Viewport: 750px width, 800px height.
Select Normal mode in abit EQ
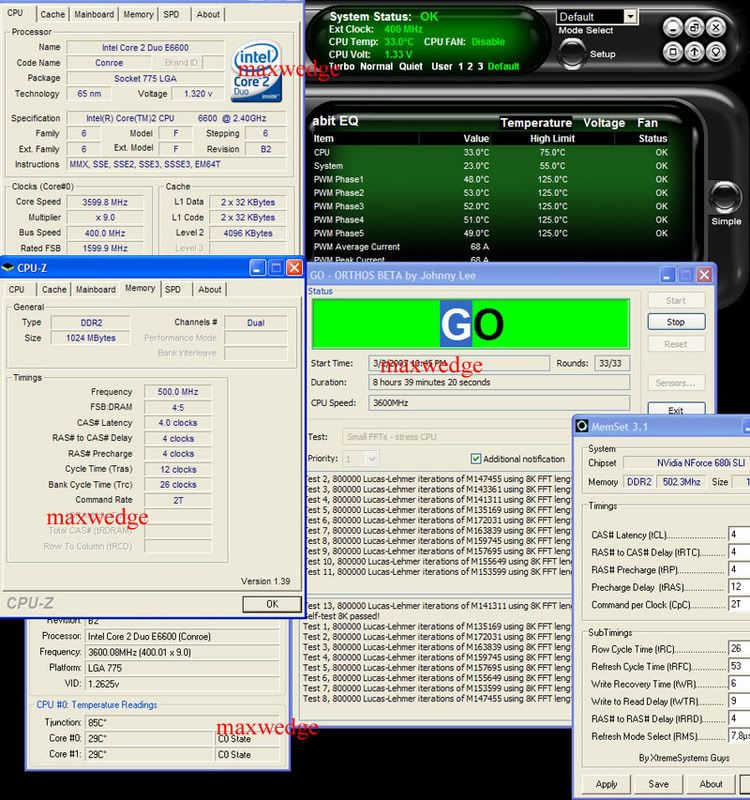tap(377, 66)
